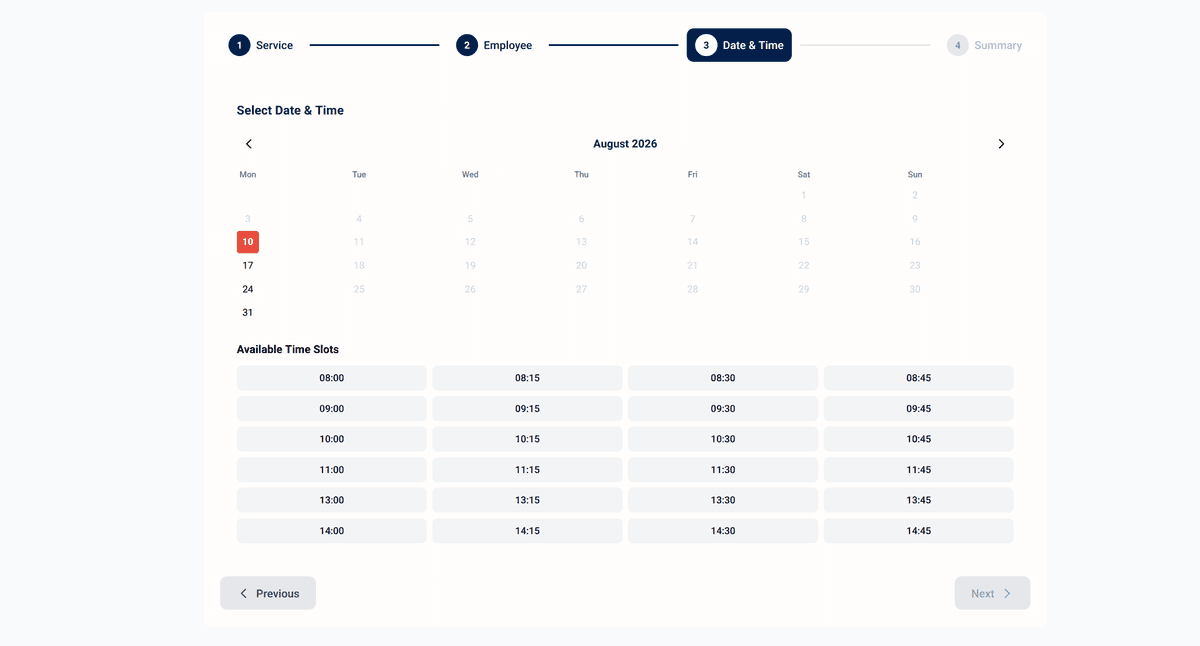This screenshot has height=646, width=1200.
Task: Click disabled date 28 on Friday
Action: coord(692,289)
